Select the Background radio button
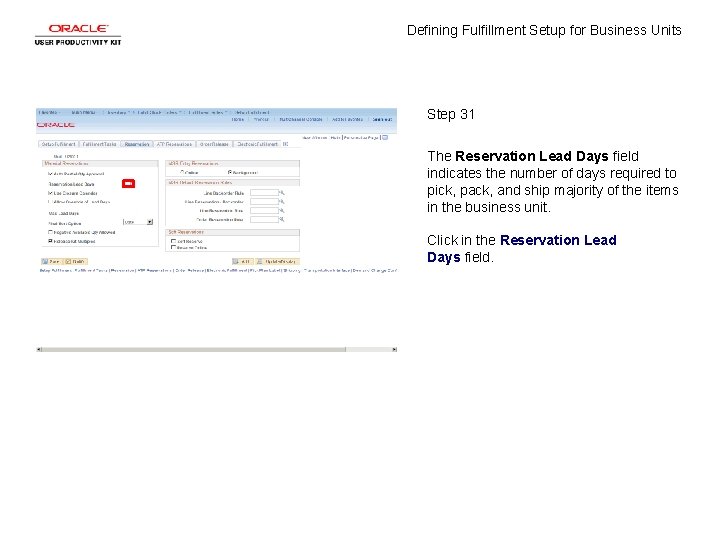 point(230,172)
